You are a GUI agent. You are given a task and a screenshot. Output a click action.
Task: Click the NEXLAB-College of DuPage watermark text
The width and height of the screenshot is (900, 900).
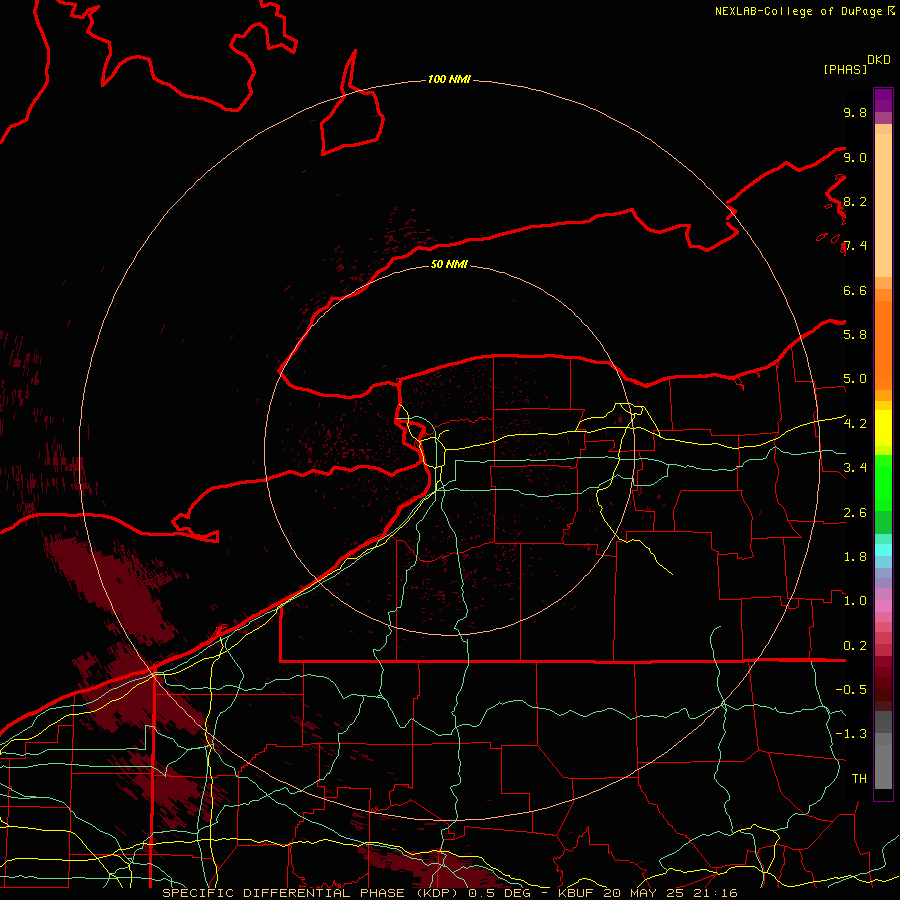pos(799,11)
